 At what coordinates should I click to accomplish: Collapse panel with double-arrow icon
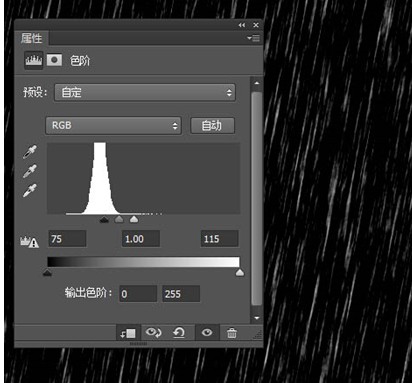242,25
